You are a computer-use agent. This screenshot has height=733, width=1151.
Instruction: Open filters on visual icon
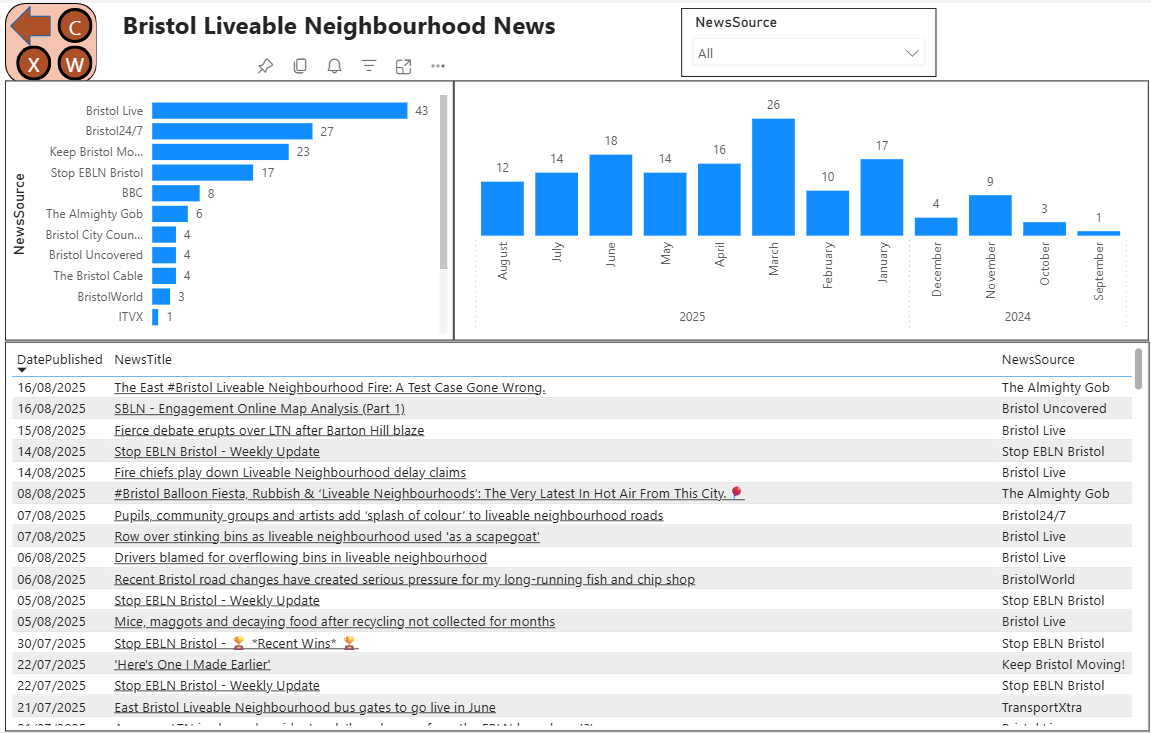(369, 66)
